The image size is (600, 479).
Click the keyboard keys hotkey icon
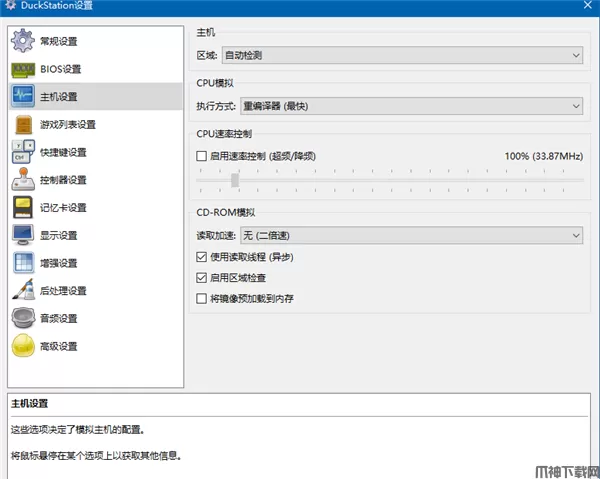point(23,152)
